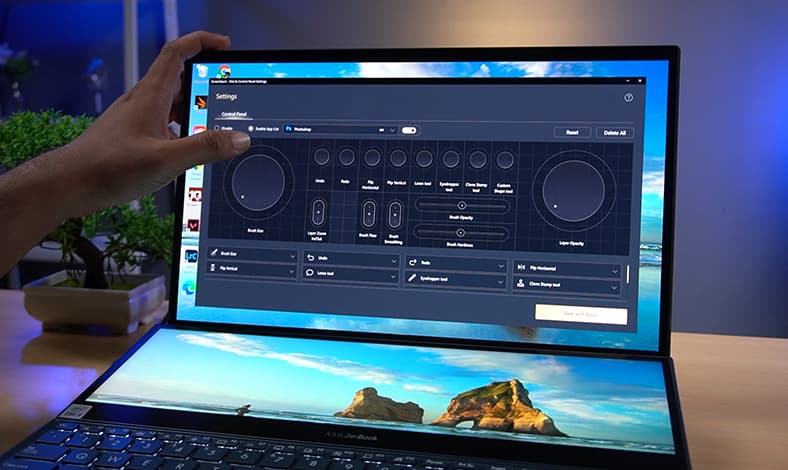Expand the Flip Vertical function dropdown
This screenshot has height=470, width=788.
click(291, 271)
